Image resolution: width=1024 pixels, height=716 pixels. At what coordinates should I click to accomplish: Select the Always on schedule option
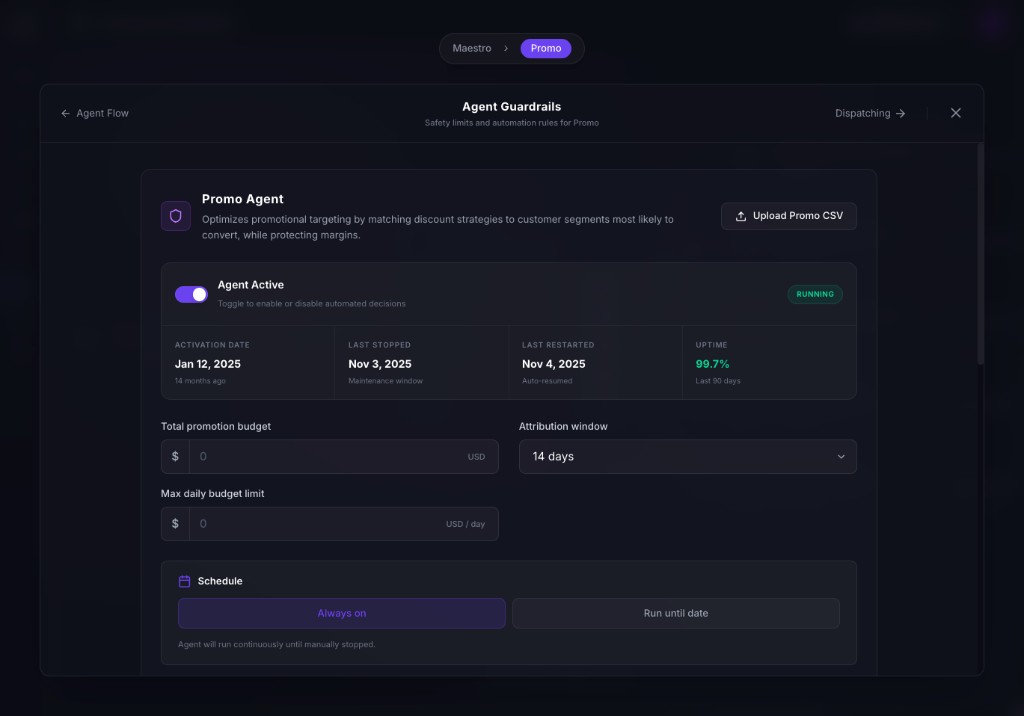341,613
